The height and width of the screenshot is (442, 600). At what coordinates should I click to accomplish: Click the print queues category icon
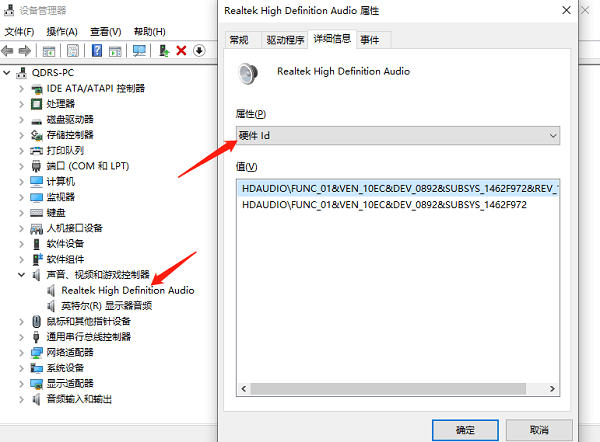pyautogui.click(x=36, y=151)
